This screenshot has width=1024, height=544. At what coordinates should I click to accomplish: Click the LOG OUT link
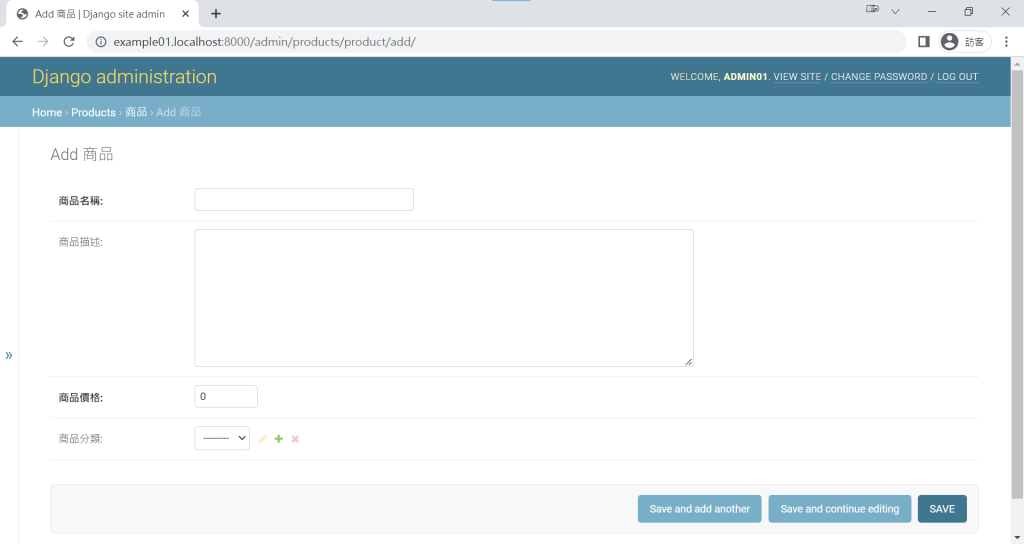(957, 77)
